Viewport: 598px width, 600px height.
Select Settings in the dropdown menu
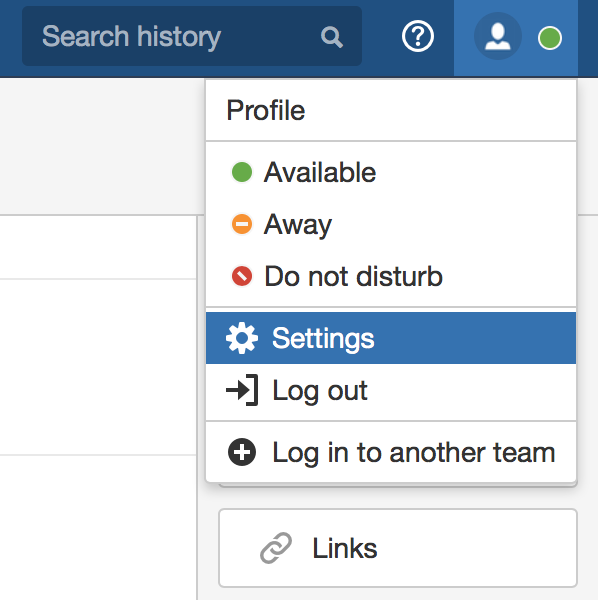391,338
